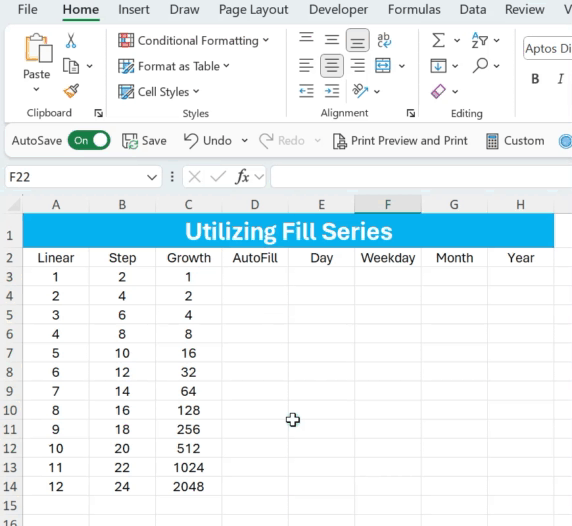Click the Aptos font name box
572x526 pixels.
(x=548, y=48)
